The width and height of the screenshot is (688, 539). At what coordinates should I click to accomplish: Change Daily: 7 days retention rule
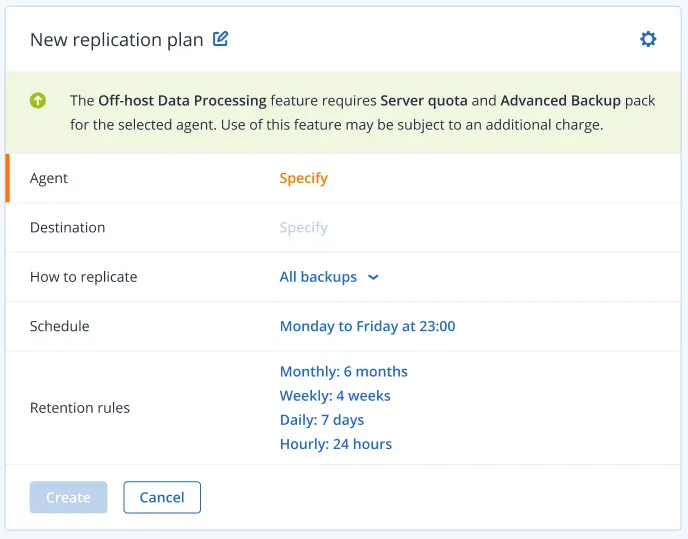coord(321,420)
